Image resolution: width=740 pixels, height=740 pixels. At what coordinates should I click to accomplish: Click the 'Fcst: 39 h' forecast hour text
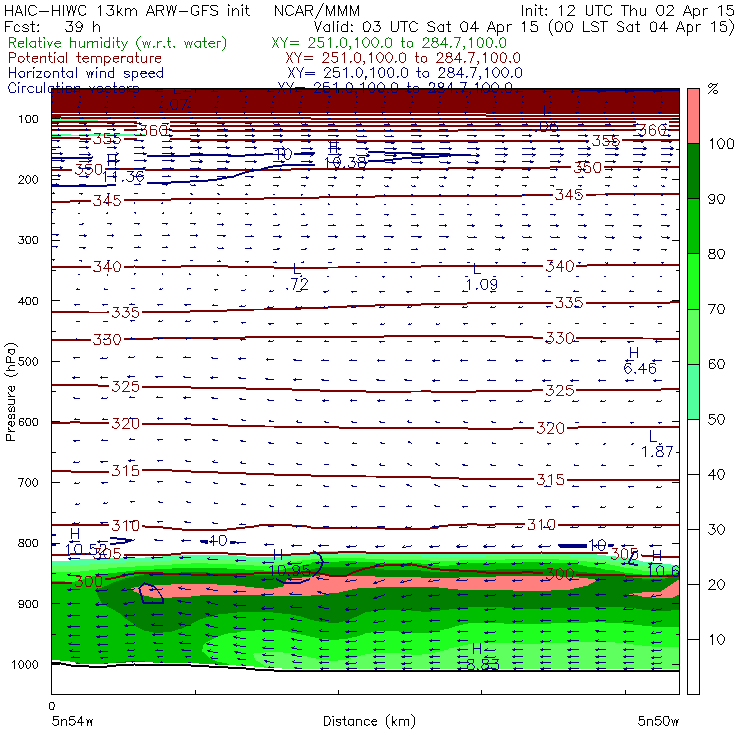coord(52,26)
